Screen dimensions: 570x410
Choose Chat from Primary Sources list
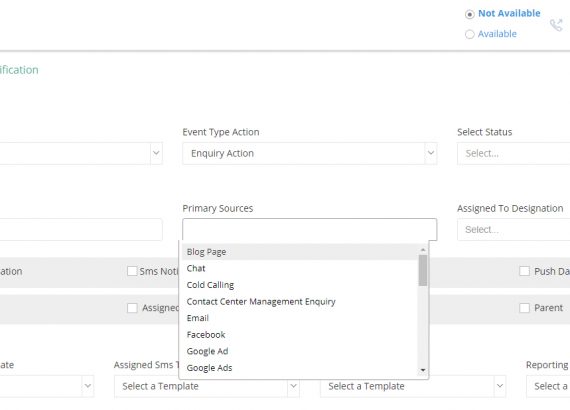[300, 268]
